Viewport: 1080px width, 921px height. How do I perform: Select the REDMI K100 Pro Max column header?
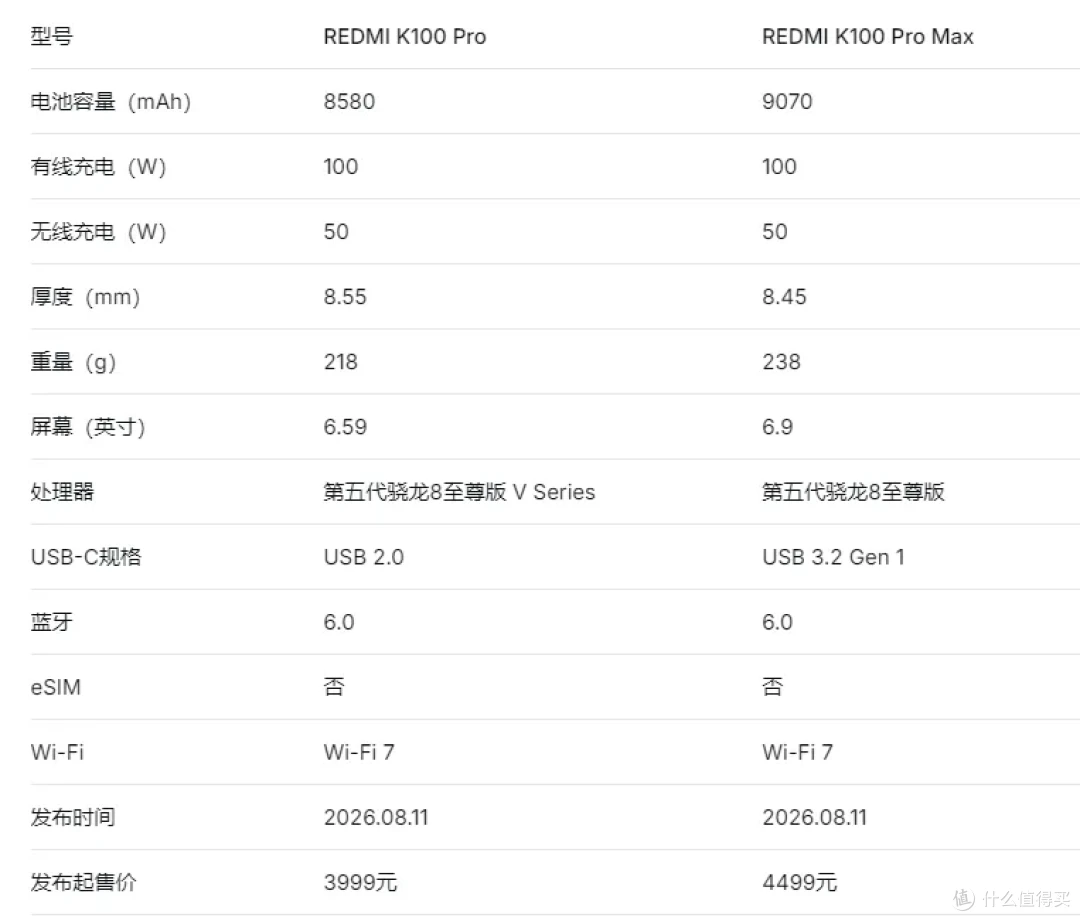868,37
